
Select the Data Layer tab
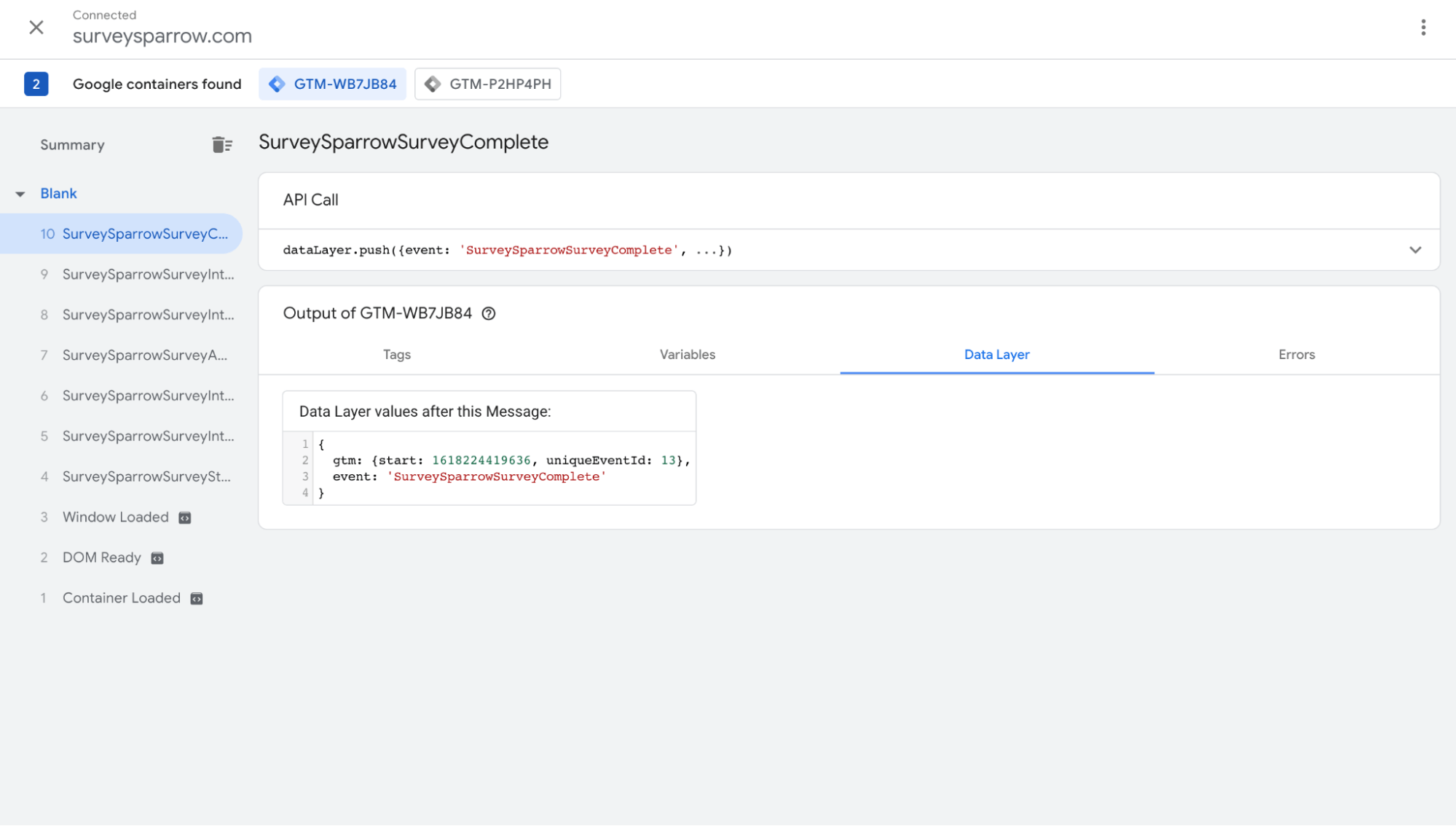click(x=996, y=355)
